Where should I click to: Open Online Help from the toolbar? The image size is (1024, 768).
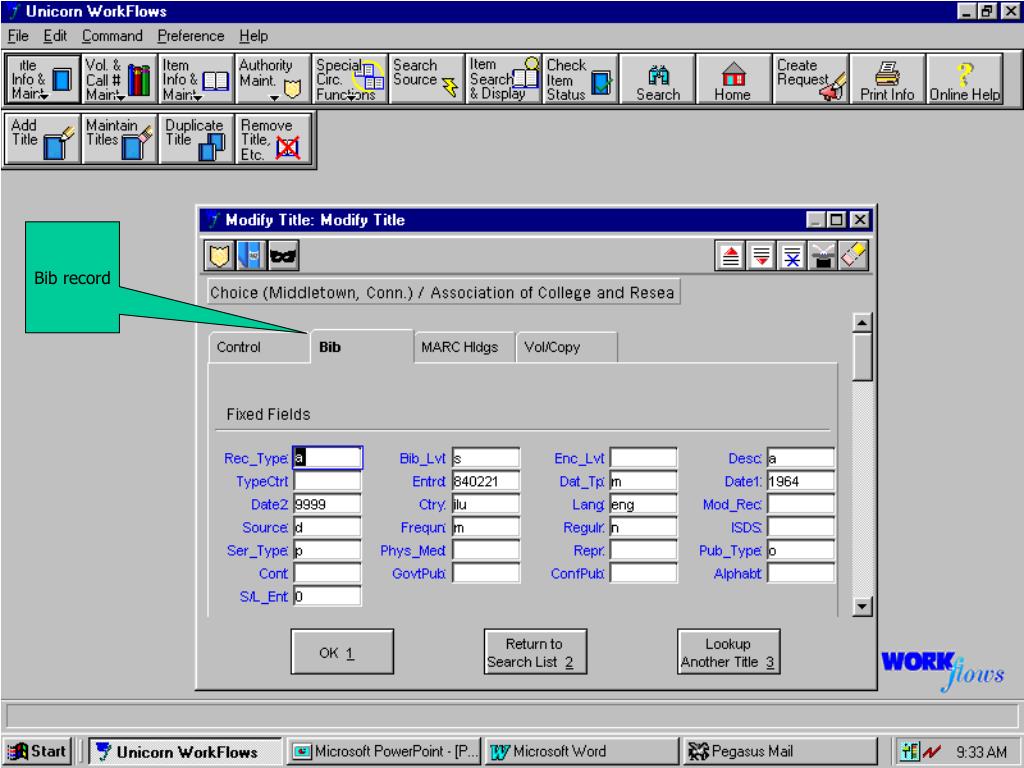[965, 79]
